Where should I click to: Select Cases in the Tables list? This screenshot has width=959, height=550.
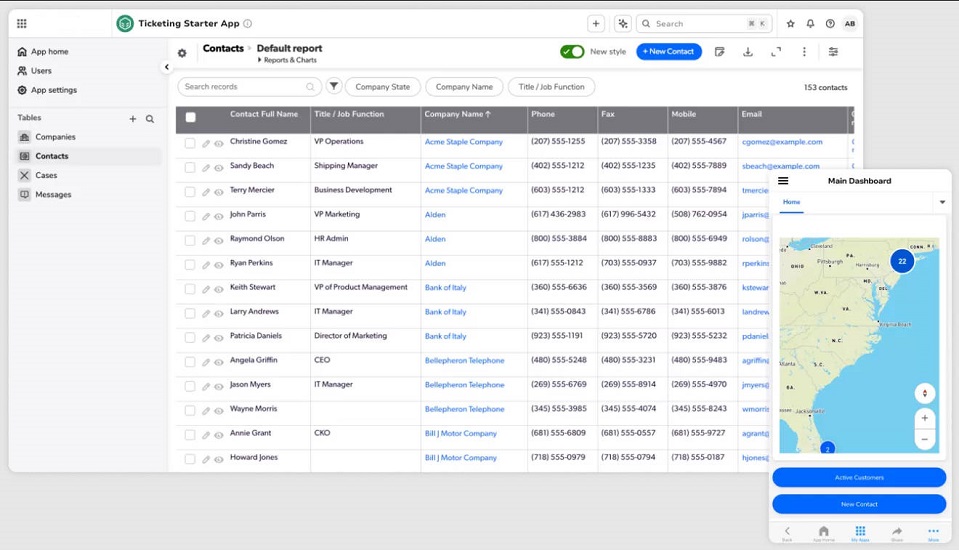coord(46,175)
